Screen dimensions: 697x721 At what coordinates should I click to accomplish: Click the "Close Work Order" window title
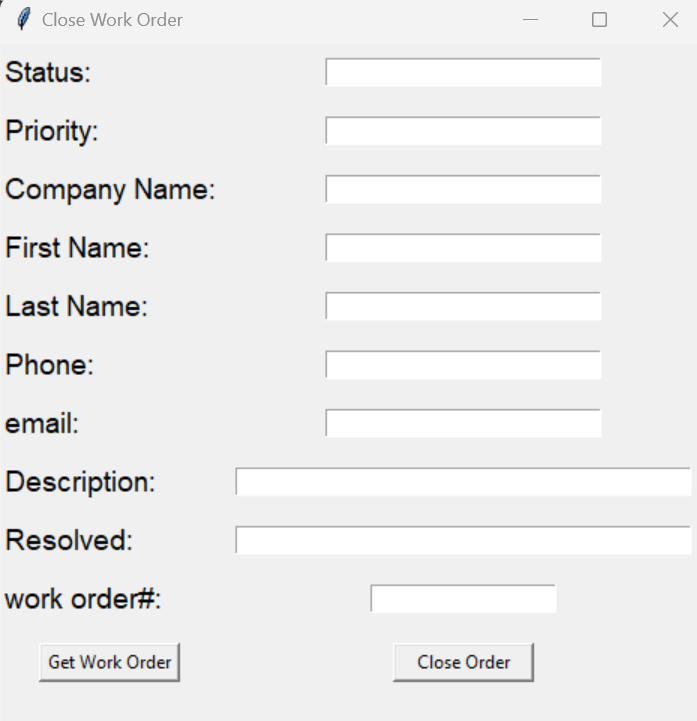coord(112,20)
